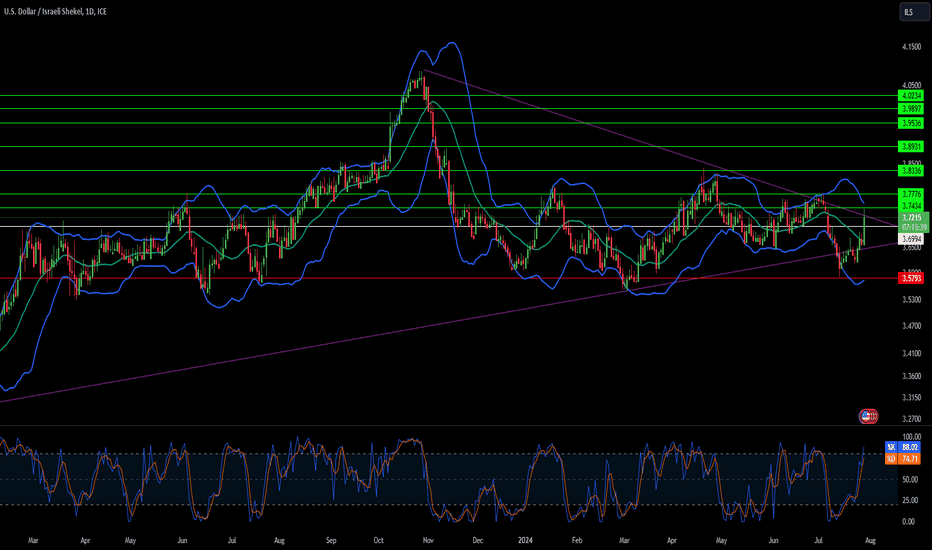Click the Mar label before 2024 on time axis

click(33, 540)
